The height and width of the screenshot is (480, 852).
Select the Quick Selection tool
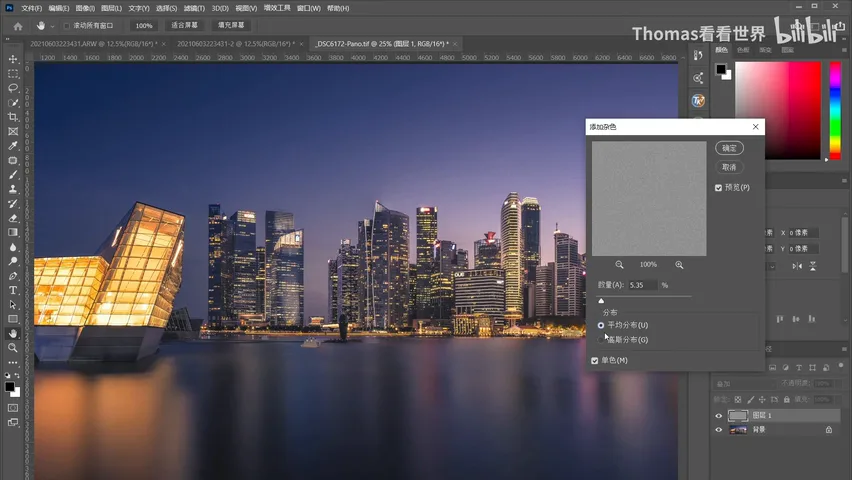[13, 103]
